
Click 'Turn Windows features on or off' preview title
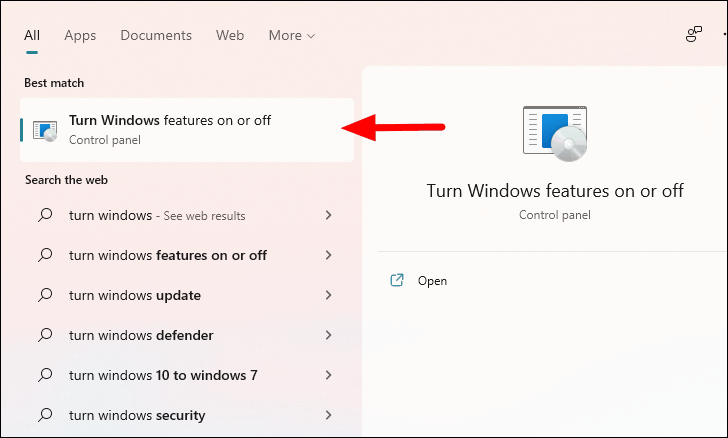[555, 191]
